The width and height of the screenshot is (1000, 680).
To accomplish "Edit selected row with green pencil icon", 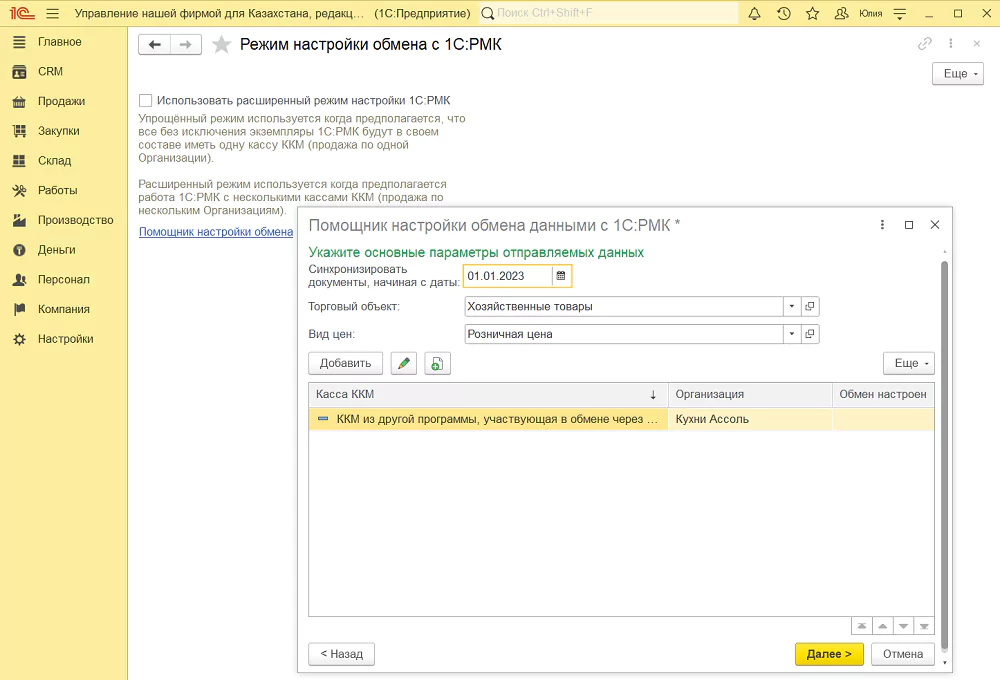I will (404, 363).
